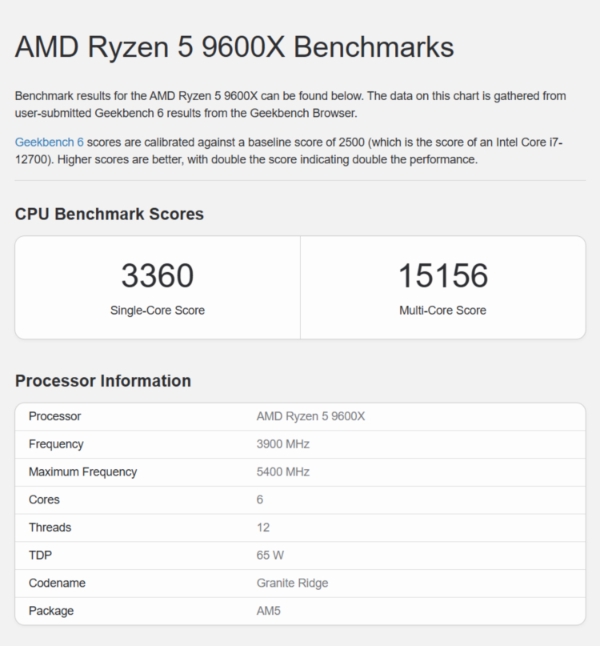600x646 pixels.
Task: Select the 5400 MHz value
Action: pos(283,472)
